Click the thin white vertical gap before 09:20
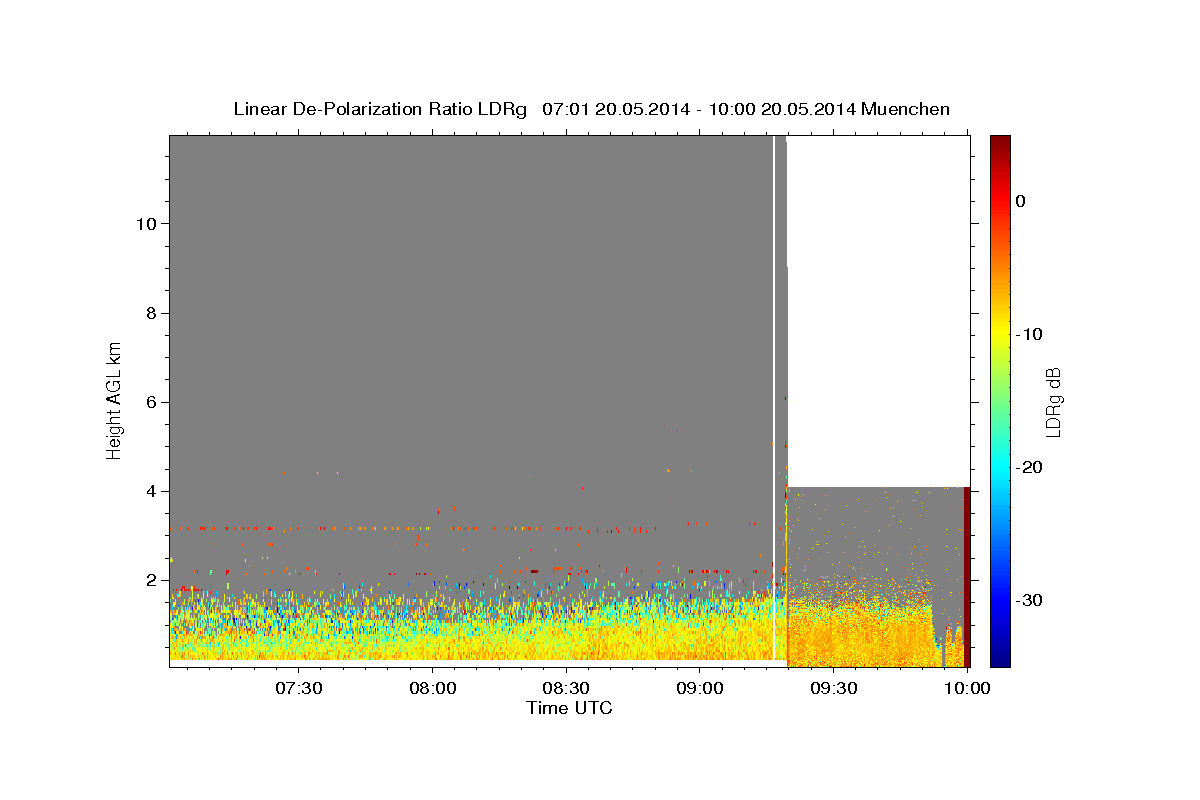1200x800 pixels. point(774,397)
